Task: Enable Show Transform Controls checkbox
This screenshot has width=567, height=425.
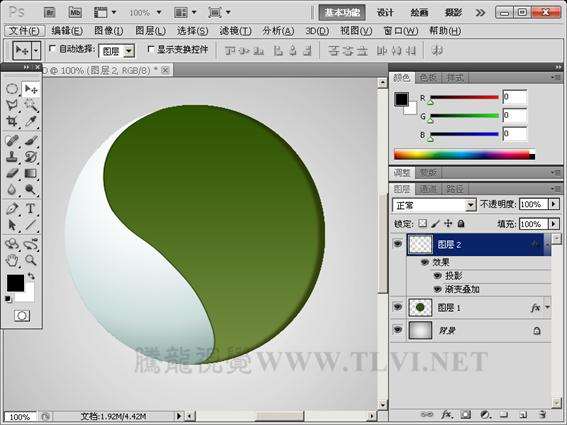Action: (151, 48)
